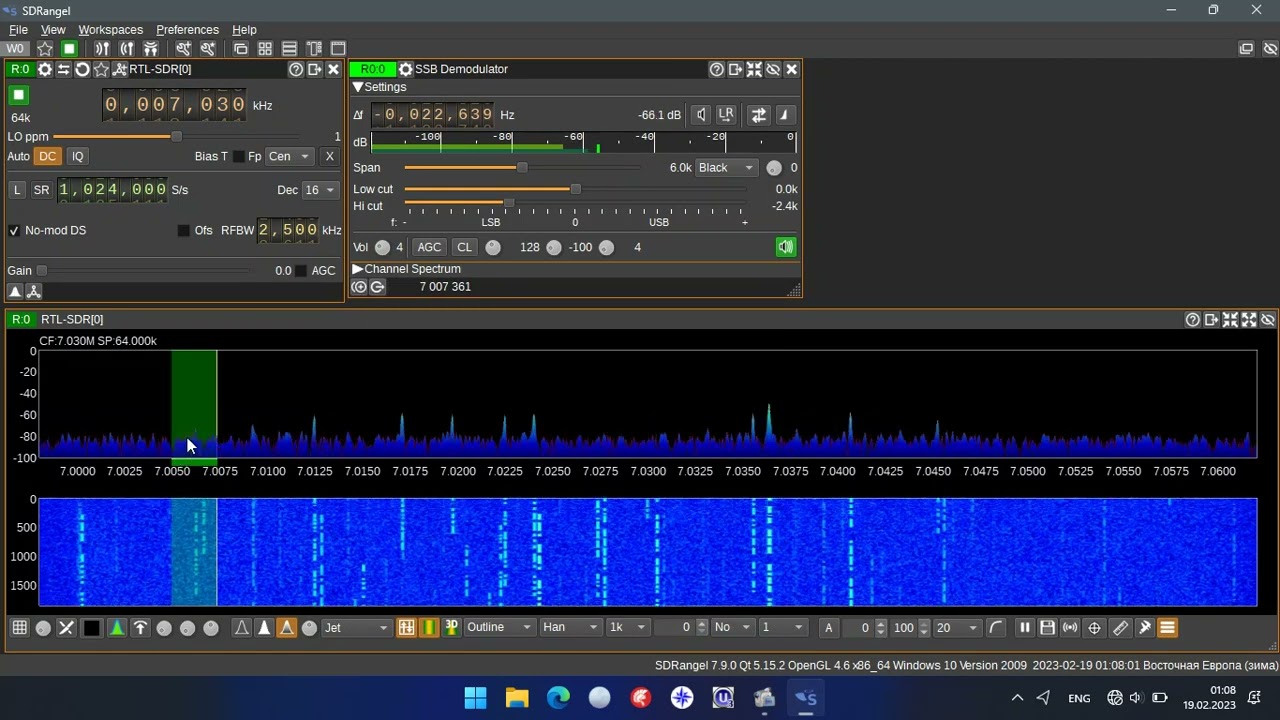Uncheck No-mod DS option

pos(14,231)
